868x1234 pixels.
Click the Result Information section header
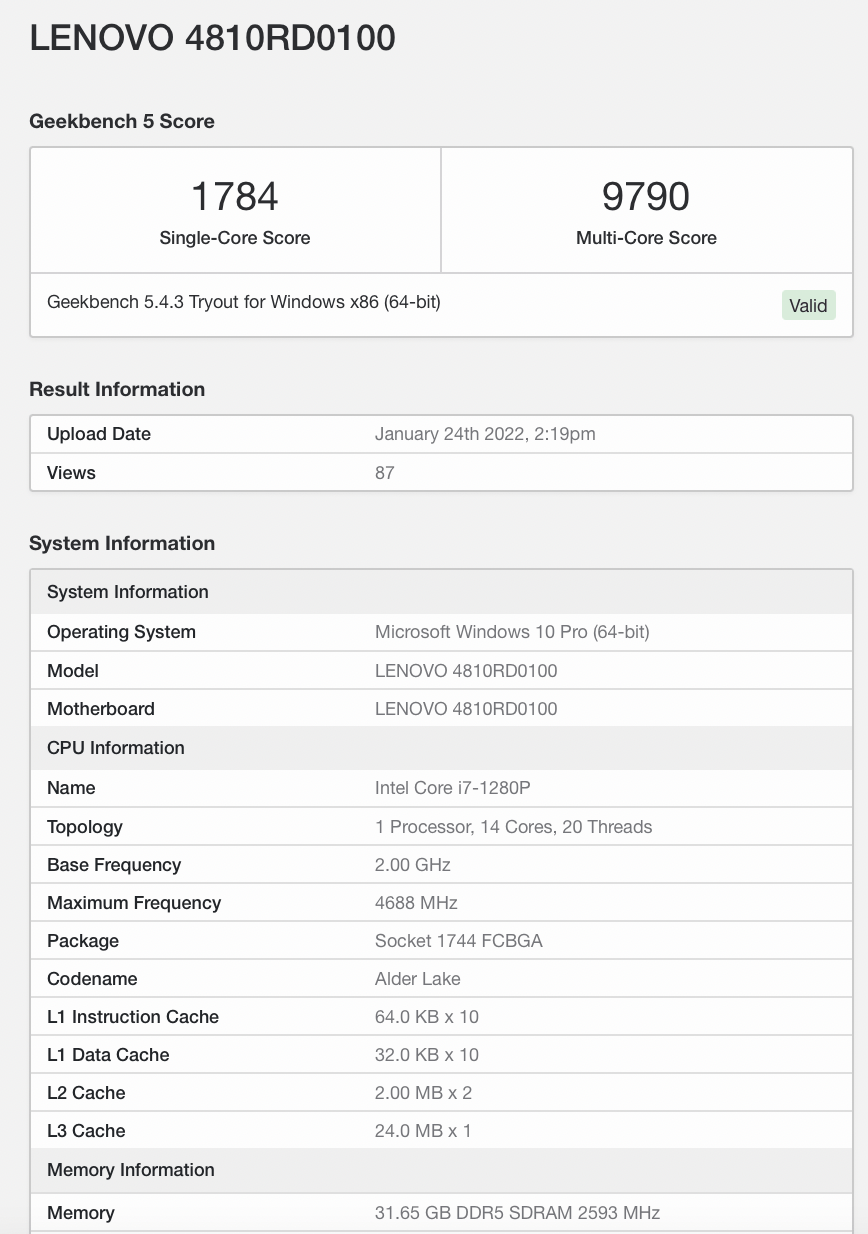[x=117, y=389]
